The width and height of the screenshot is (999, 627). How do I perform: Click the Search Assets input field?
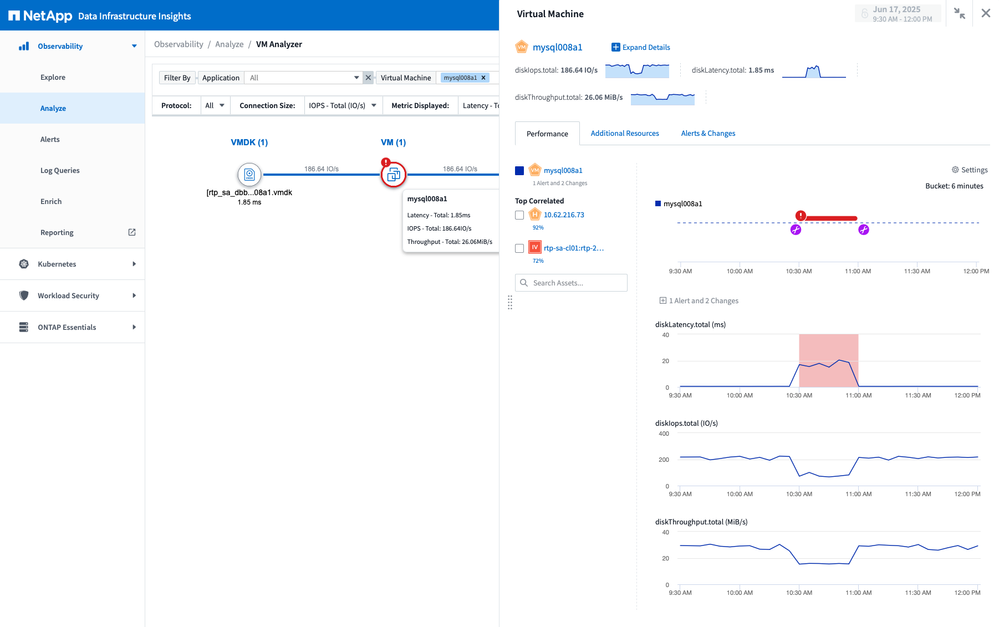[571, 283]
